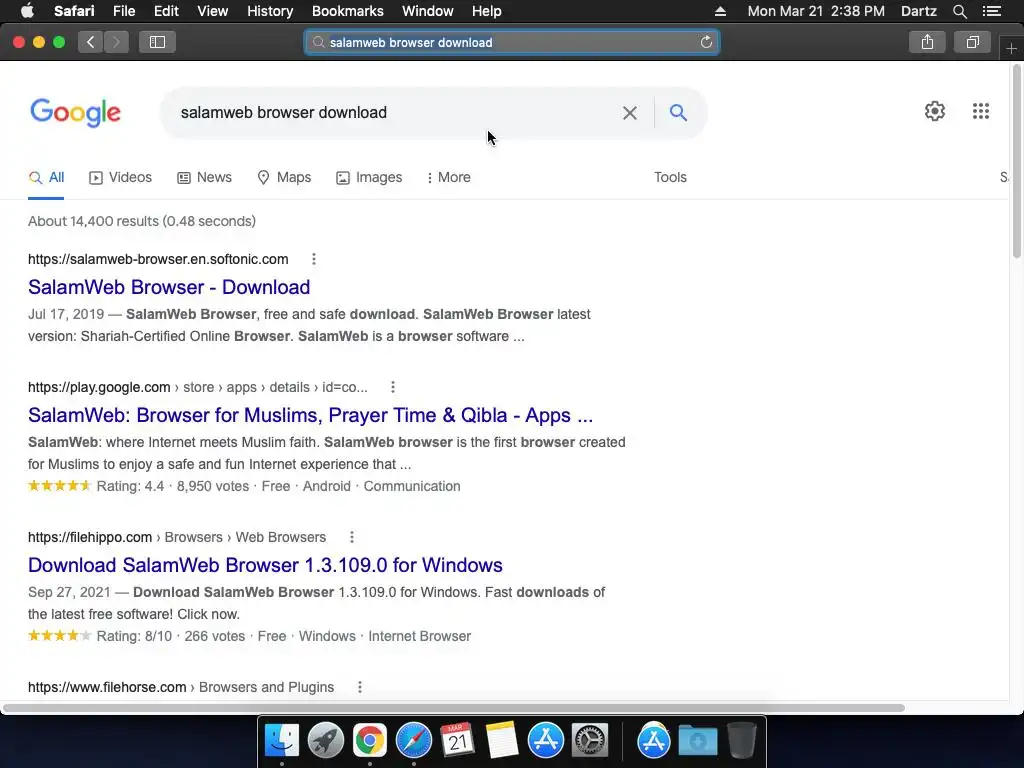Focus the Safari address bar

click(x=512, y=42)
